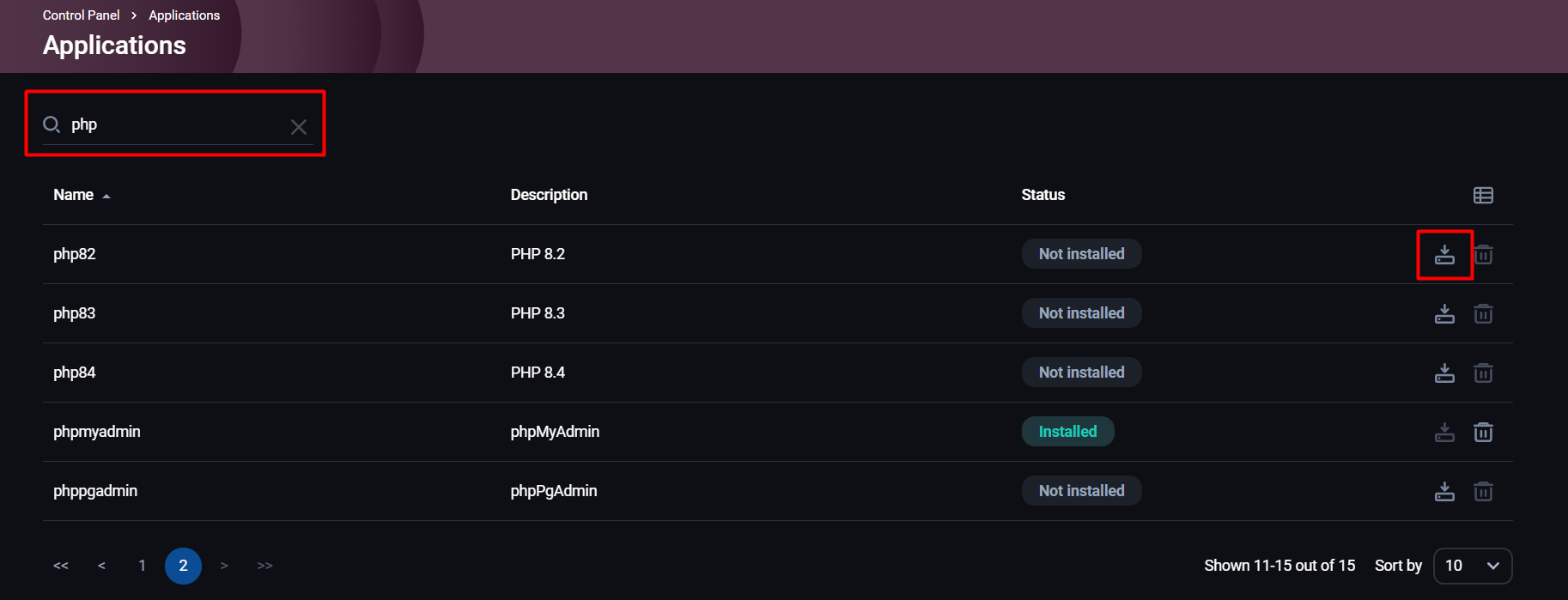This screenshot has height=600, width=1568.
Task: Click the phpPgAdmin description text
Action: tap(554, 491)
